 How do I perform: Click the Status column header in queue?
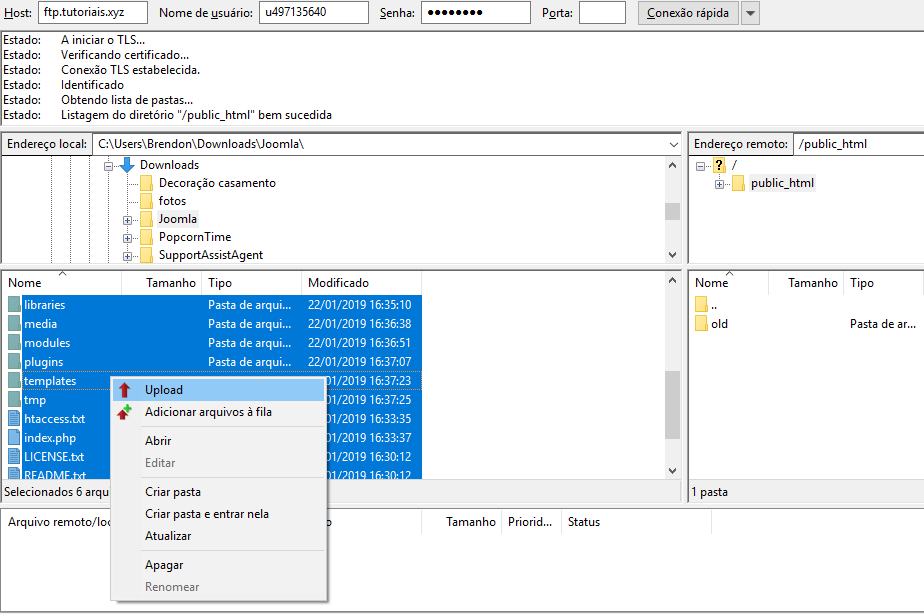[x=636, y=522]
